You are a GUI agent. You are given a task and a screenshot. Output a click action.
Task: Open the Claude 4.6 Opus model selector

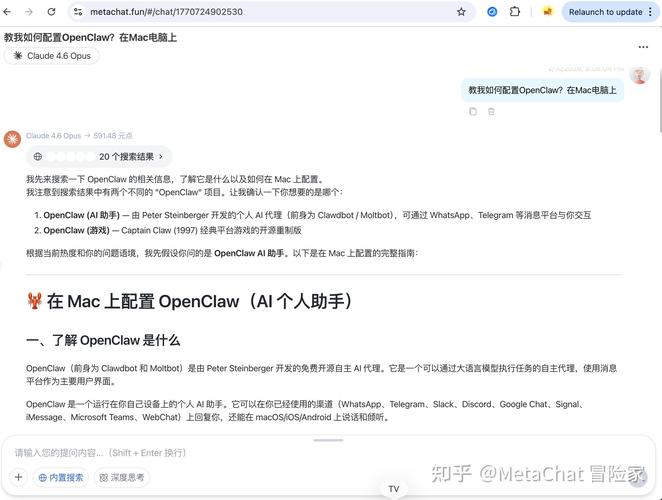52,56
